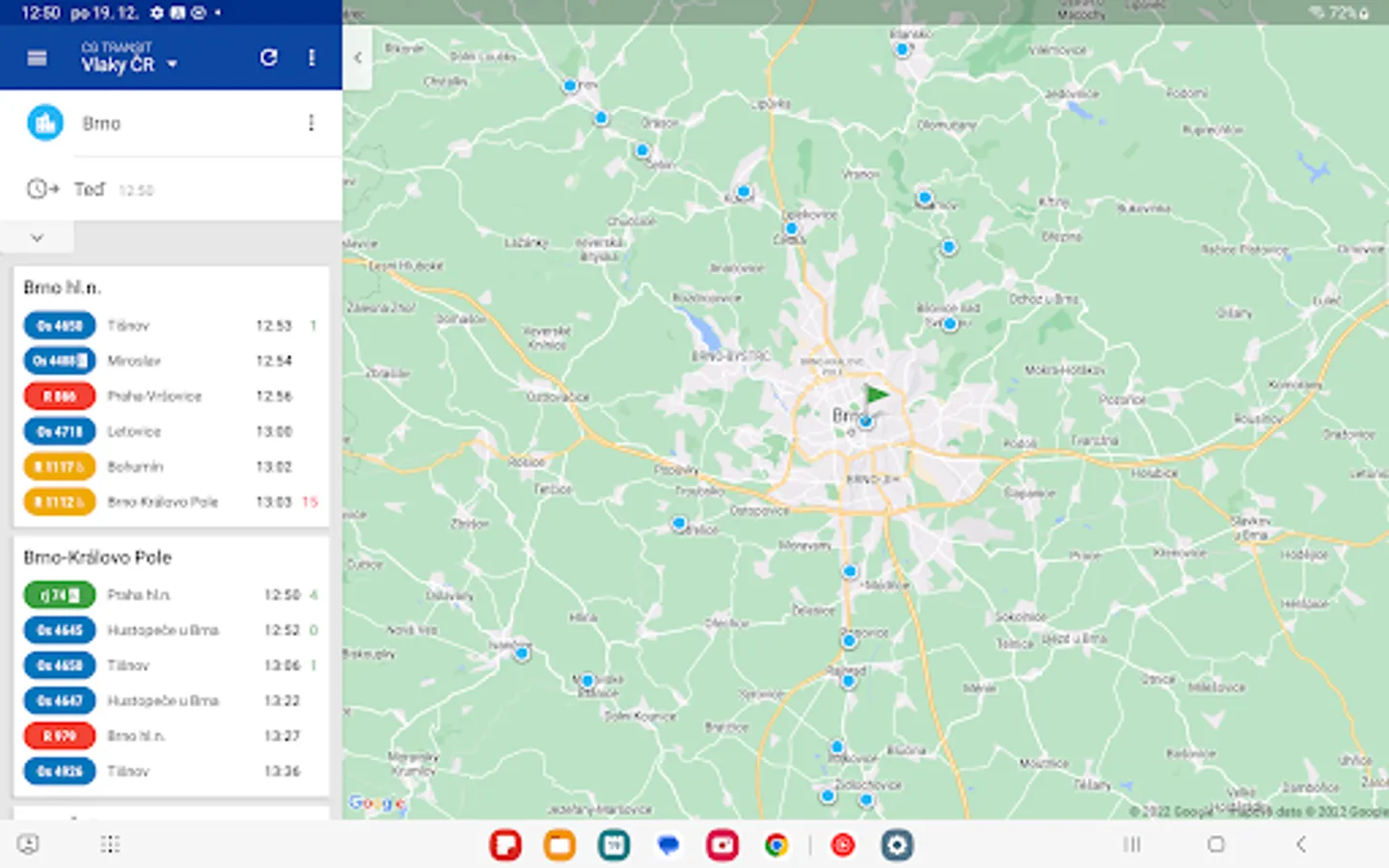Open the Settings gear app in the taskbar
Image resolution: width=1389 pixels, height=868 pixels.
tap(897, 846)
